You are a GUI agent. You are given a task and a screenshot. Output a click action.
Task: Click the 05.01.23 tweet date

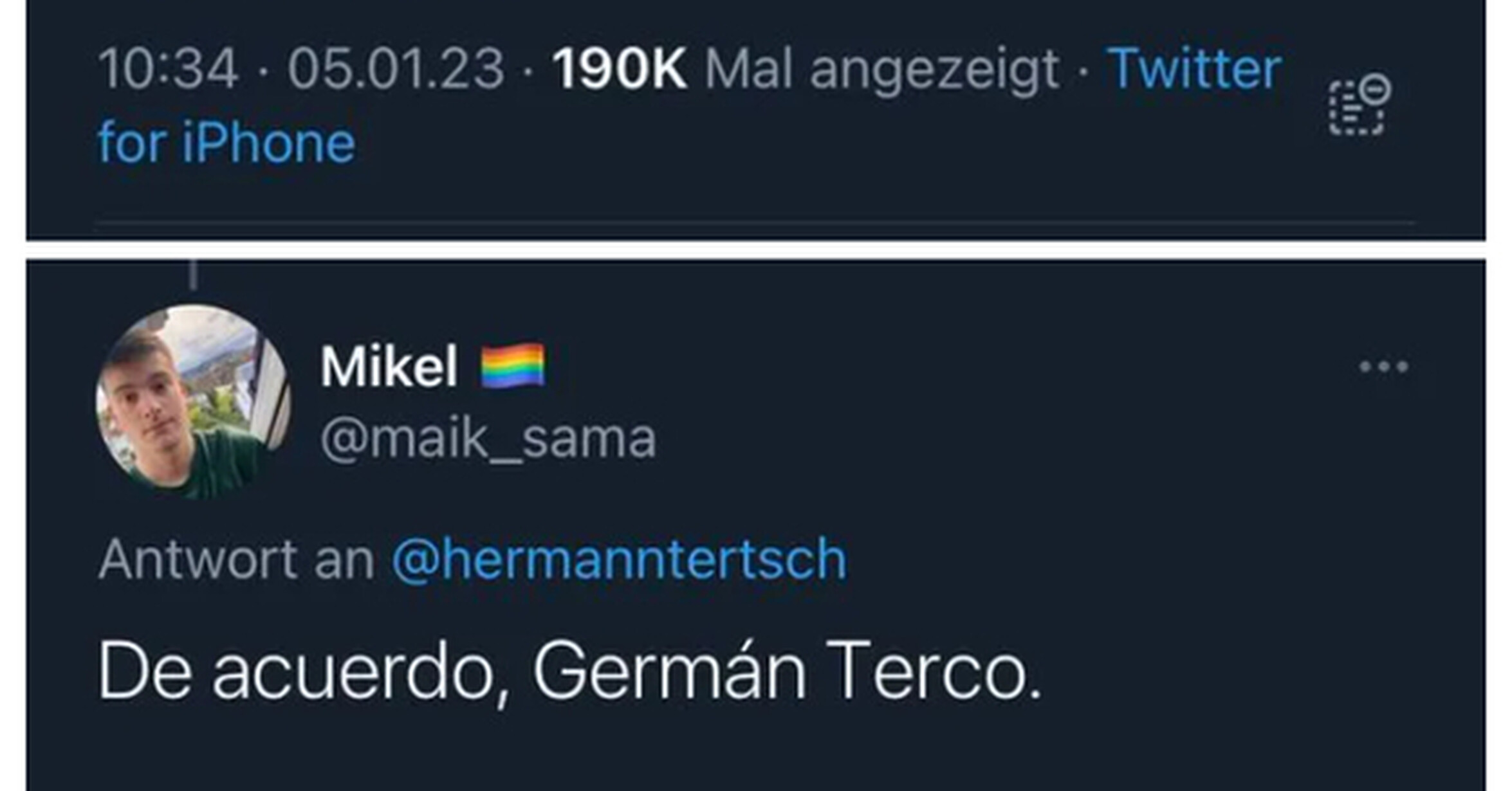tap(396, 68)
